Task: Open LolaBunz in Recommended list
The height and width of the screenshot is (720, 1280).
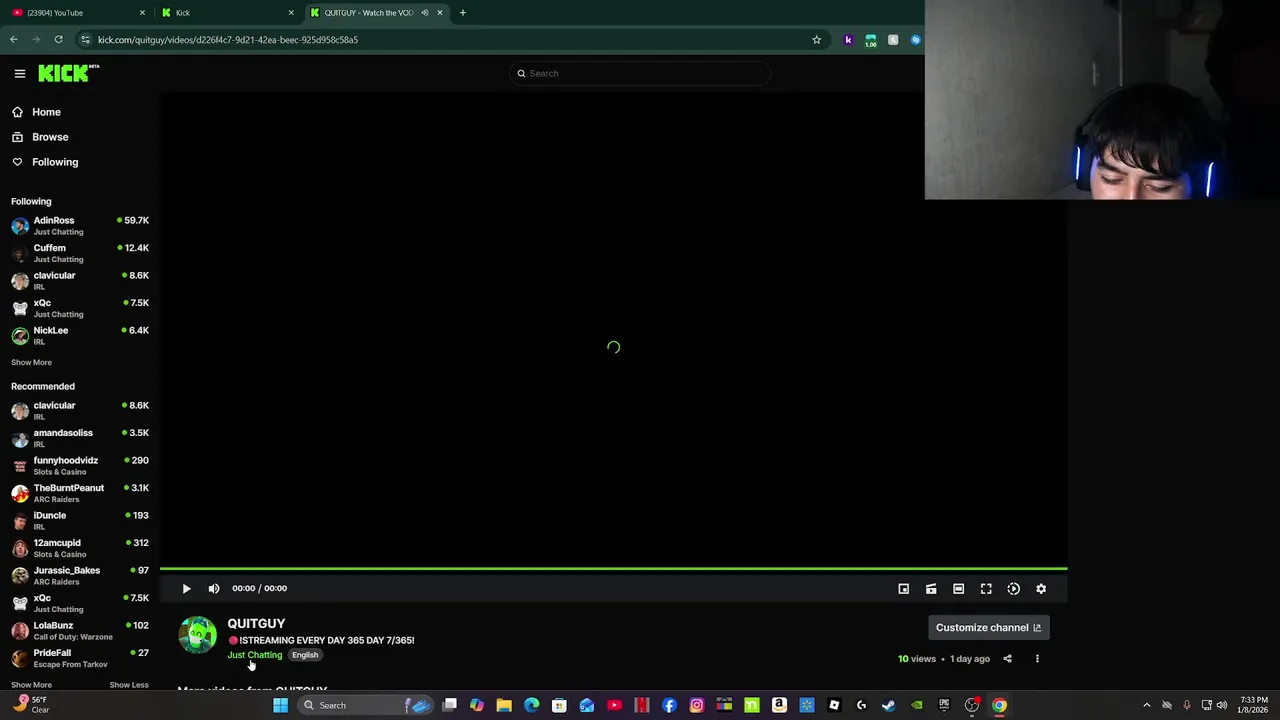Action: click(80, 631)
